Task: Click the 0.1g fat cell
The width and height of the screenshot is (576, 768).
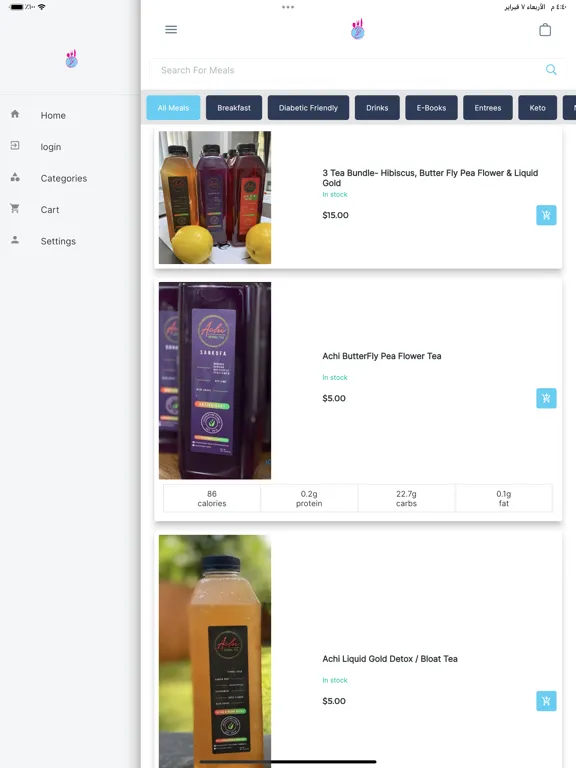Action: pos(504,498)
